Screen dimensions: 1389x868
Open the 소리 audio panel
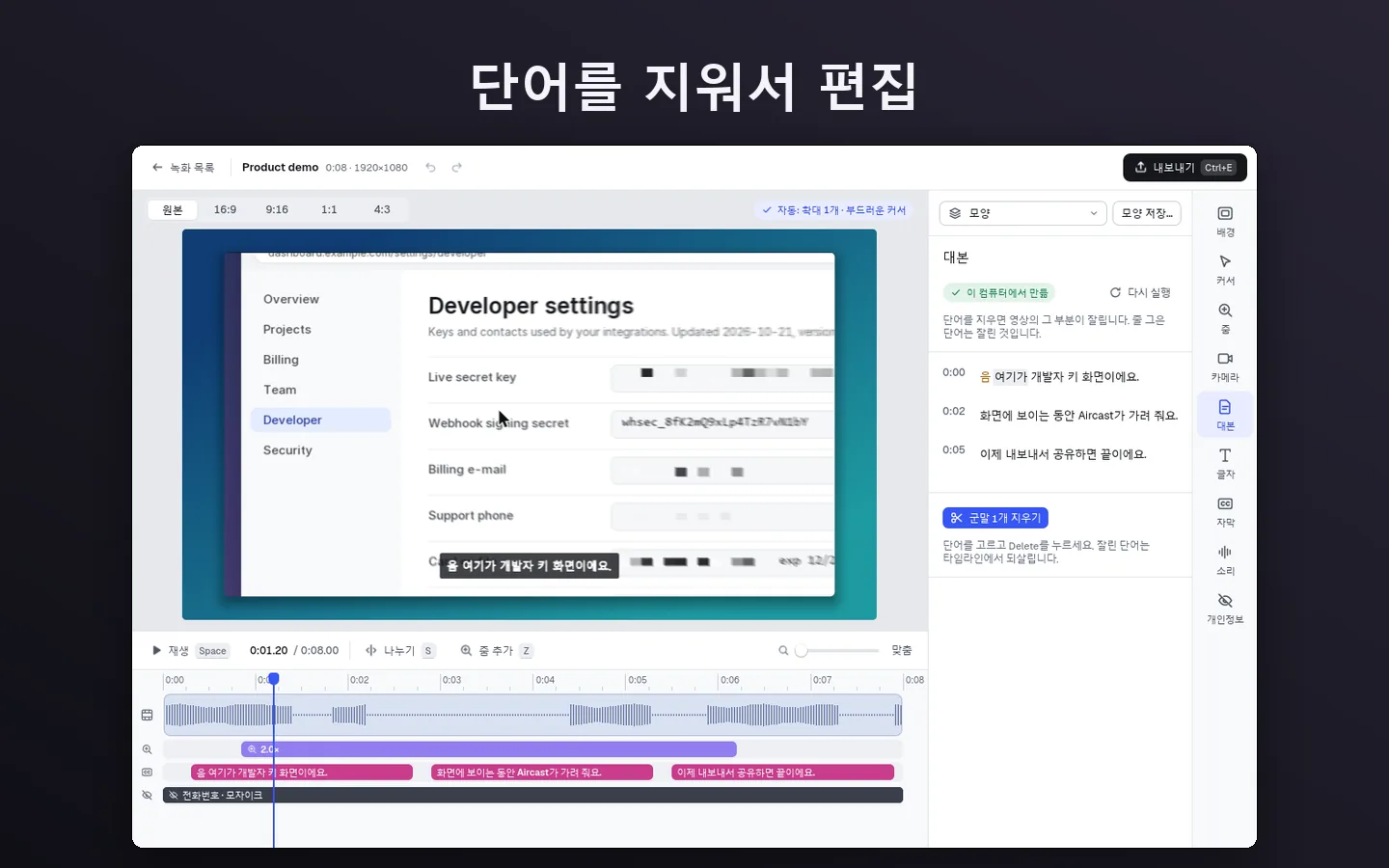1225,559
